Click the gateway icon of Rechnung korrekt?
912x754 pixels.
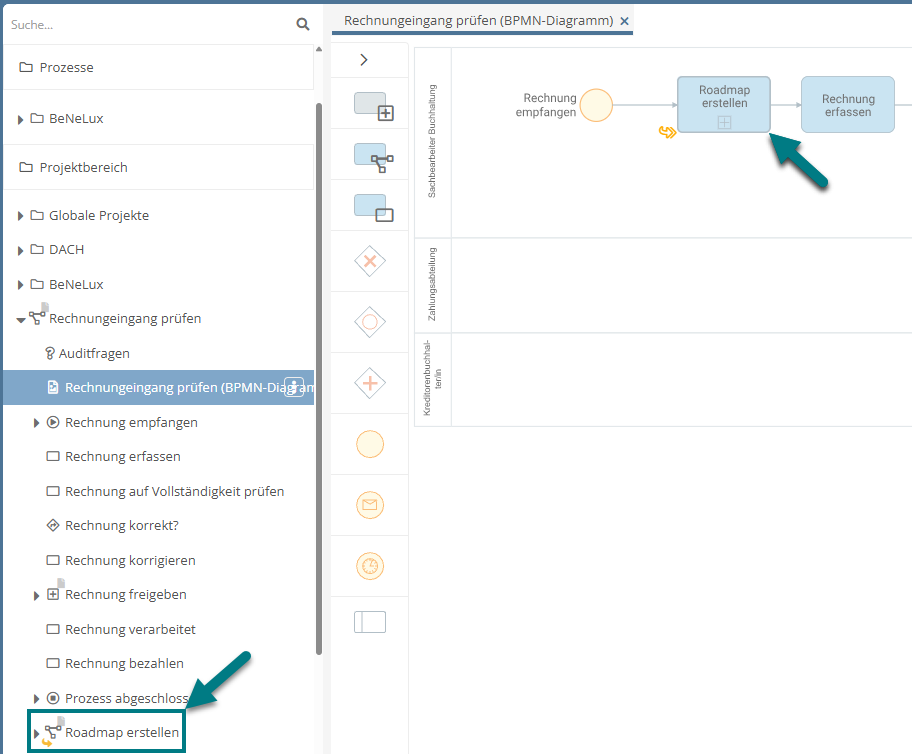(53, 525)
